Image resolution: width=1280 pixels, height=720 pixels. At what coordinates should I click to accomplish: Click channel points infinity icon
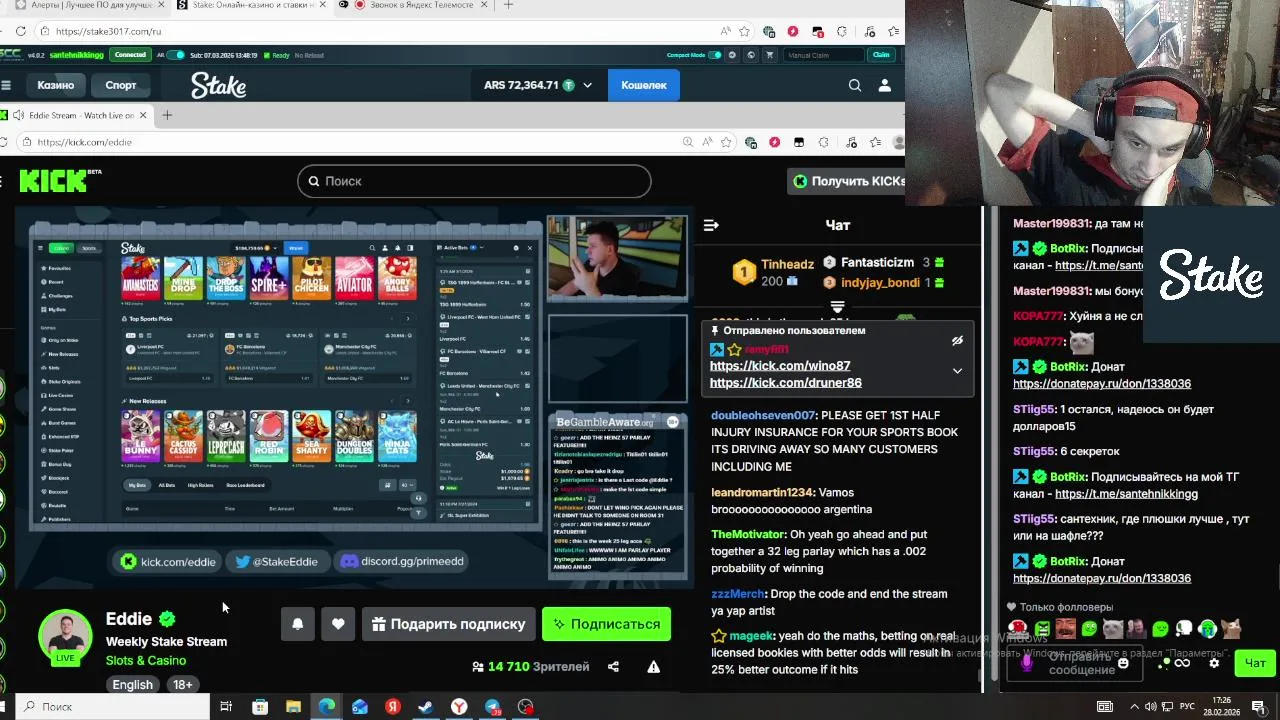(1181, 663)
